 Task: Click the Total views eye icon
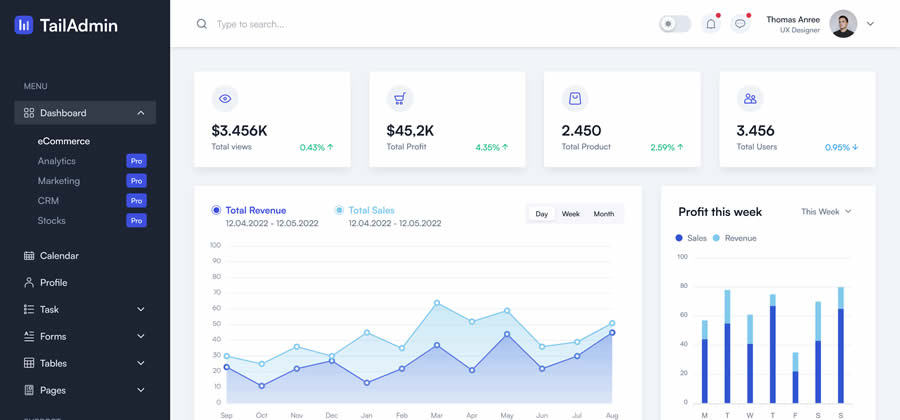tap(225, 99)
